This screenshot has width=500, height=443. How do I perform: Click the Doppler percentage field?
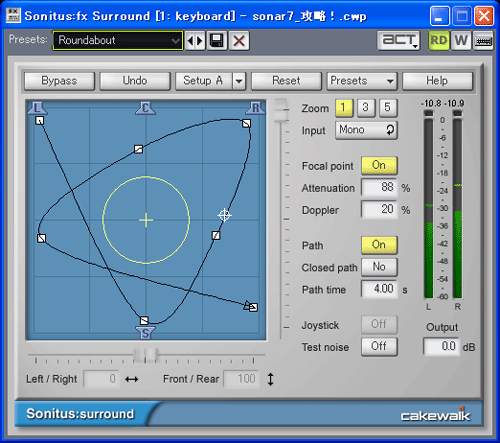coord(379,210)
